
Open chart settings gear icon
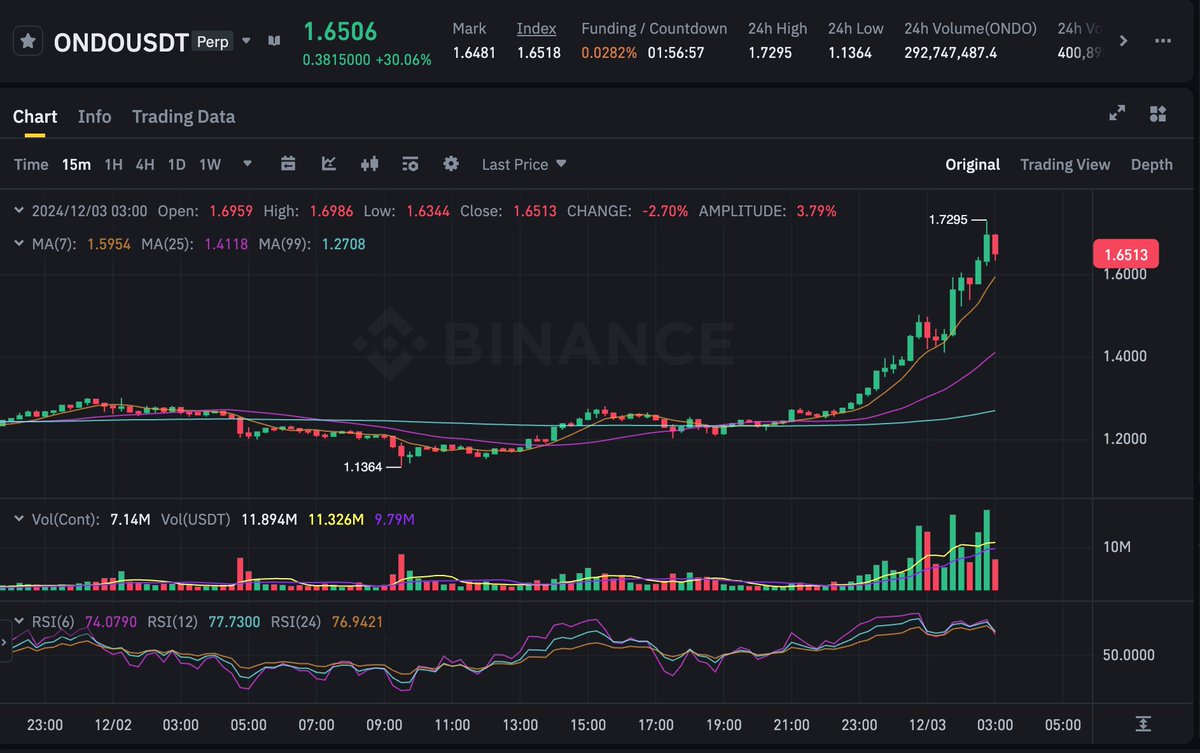click(x=451, y=163)
